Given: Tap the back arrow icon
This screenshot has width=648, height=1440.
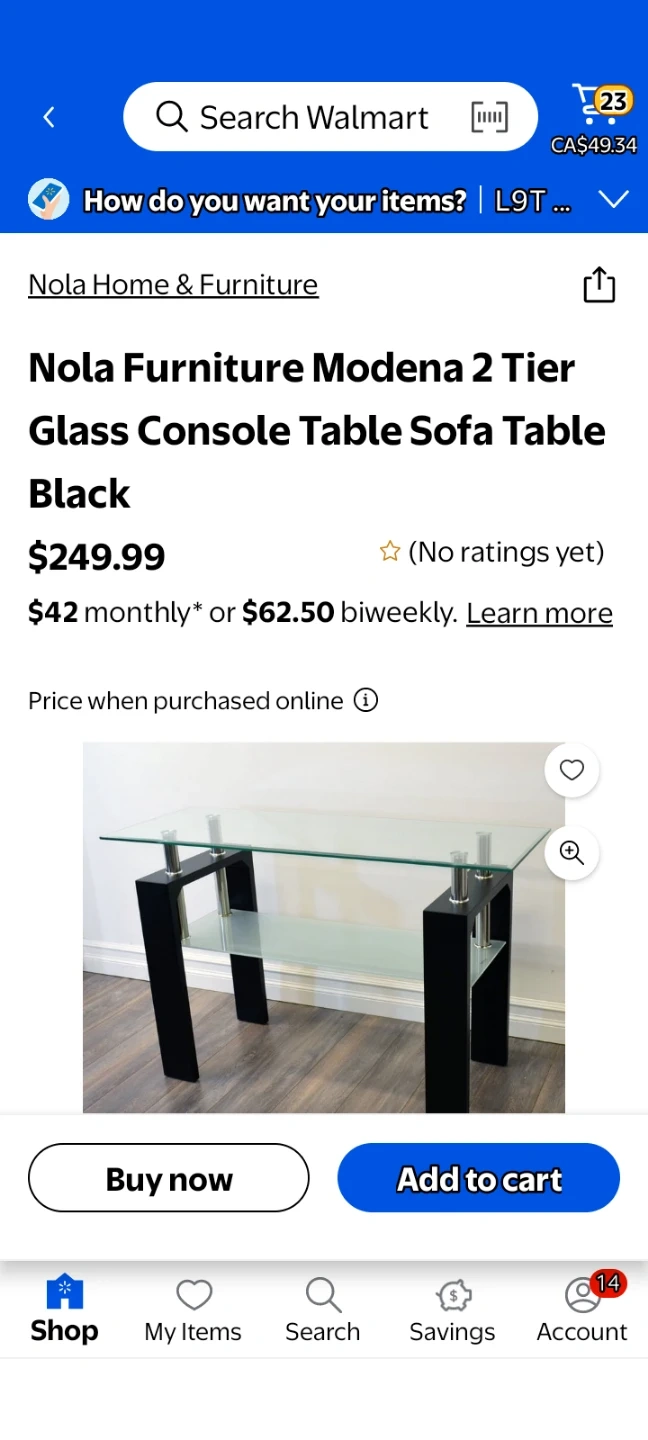Looking at the screenshot, I should (x=49, y=118).
